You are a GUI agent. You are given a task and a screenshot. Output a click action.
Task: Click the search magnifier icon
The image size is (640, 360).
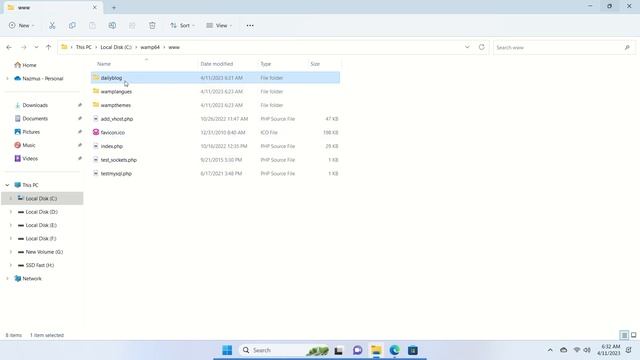627,47
